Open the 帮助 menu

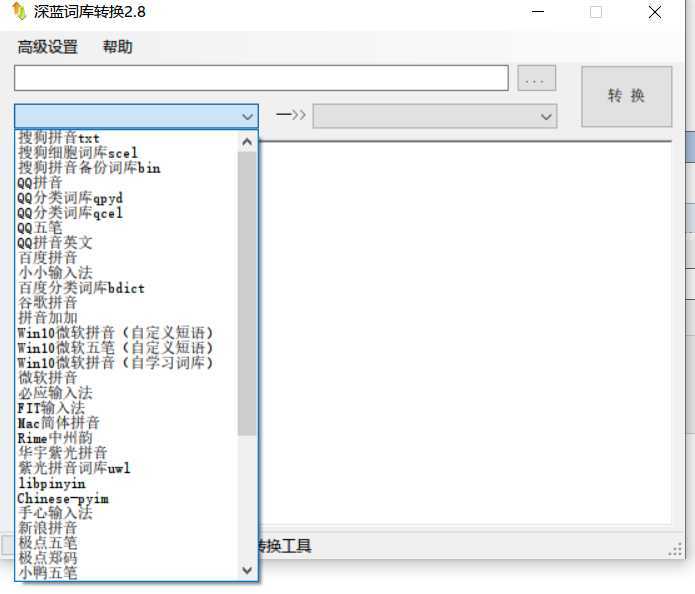click(x=117, y=47)
